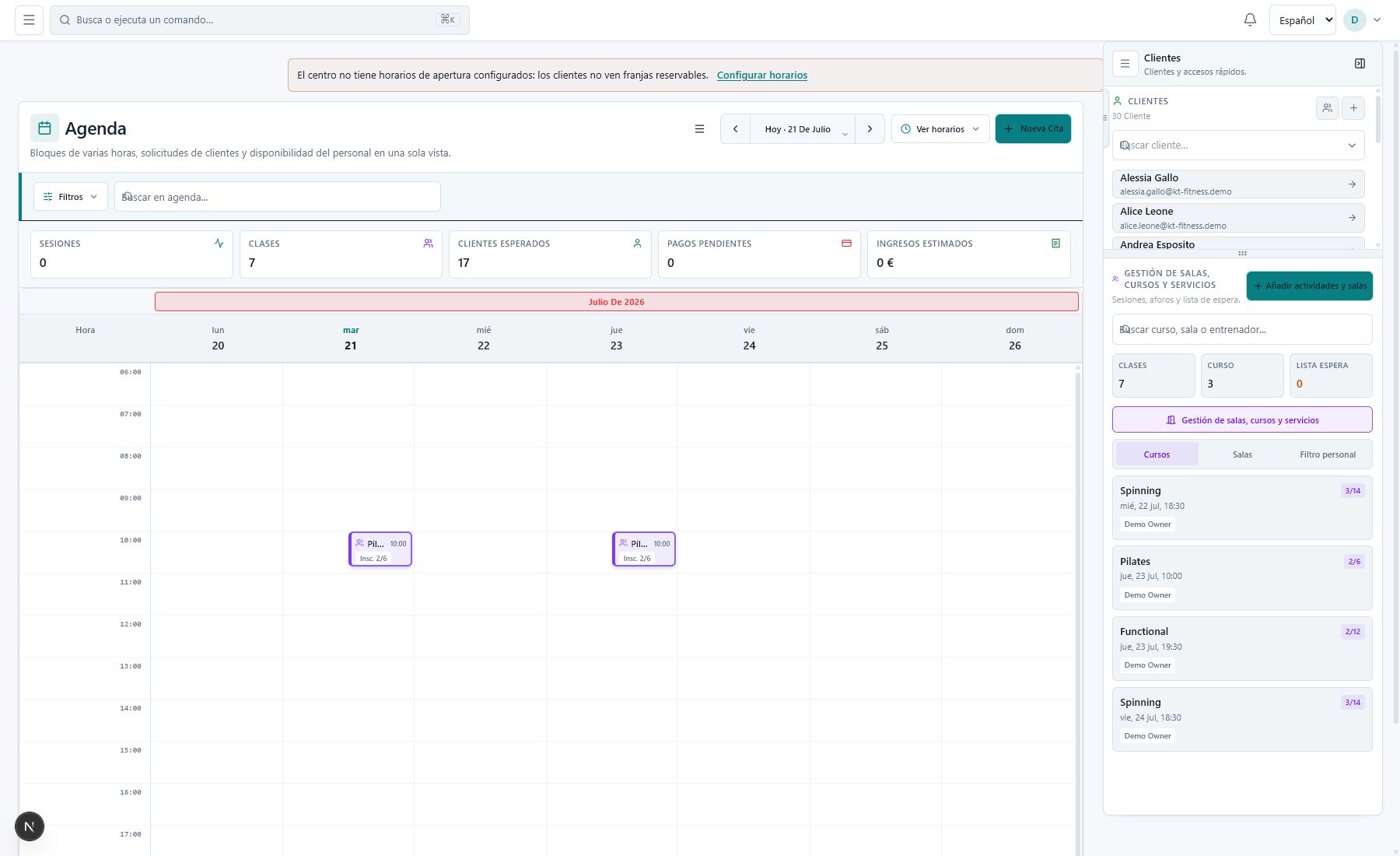The height and width of the screenshot is (856, 1400).
Task: Open the user avatar account menu
Action: tap(1363, 20)
